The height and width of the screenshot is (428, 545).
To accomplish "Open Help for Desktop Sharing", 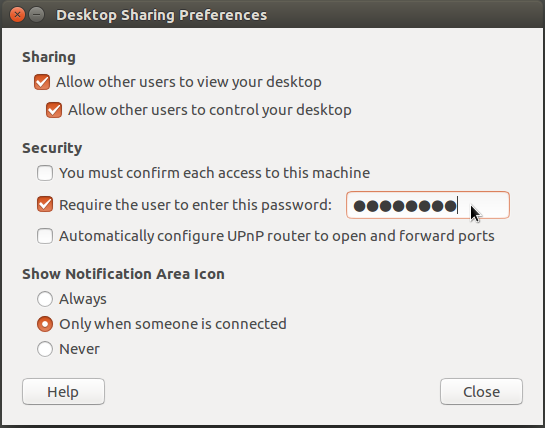I will 63,391.
